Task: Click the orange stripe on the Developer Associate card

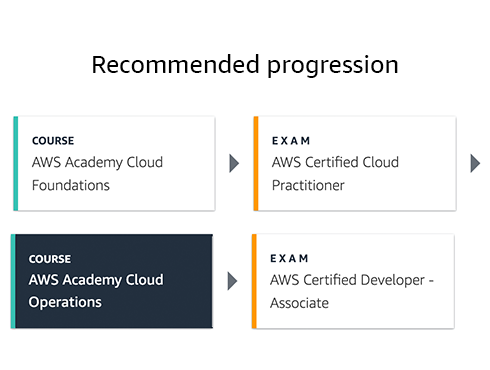Action: (254, 281)
